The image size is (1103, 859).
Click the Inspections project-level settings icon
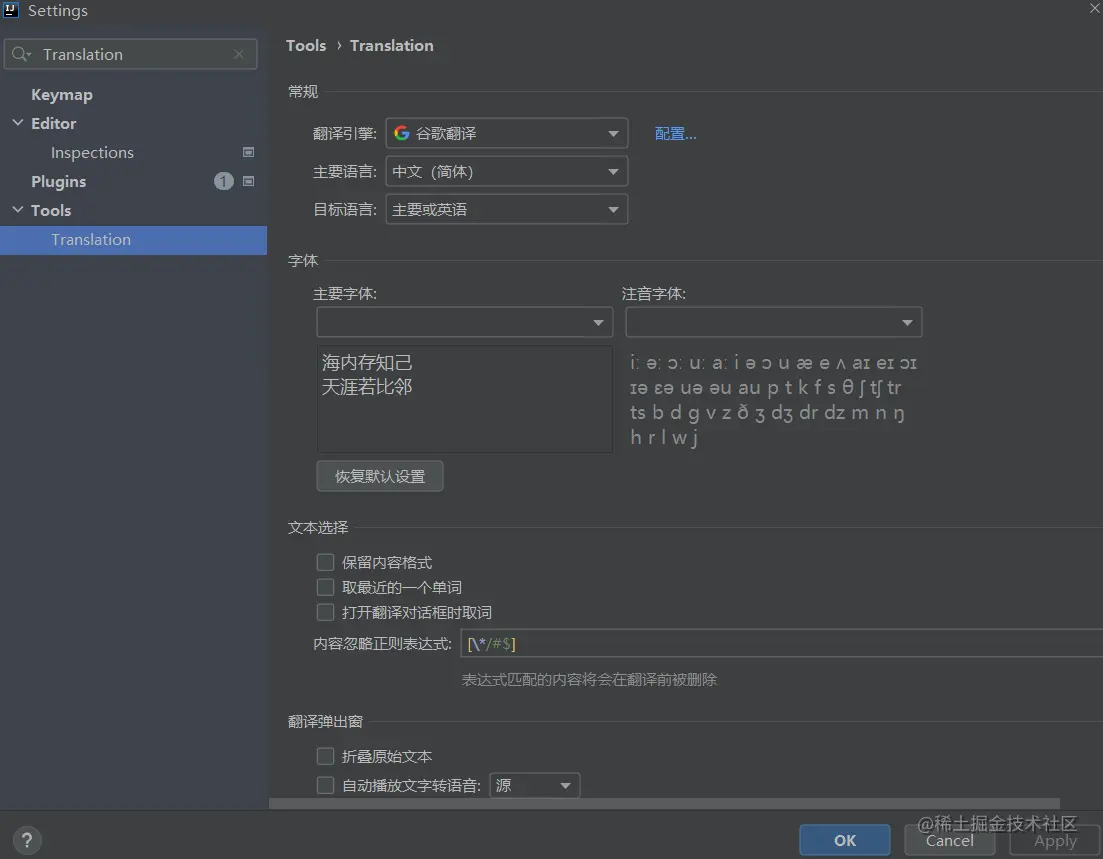tap(248, 152)
